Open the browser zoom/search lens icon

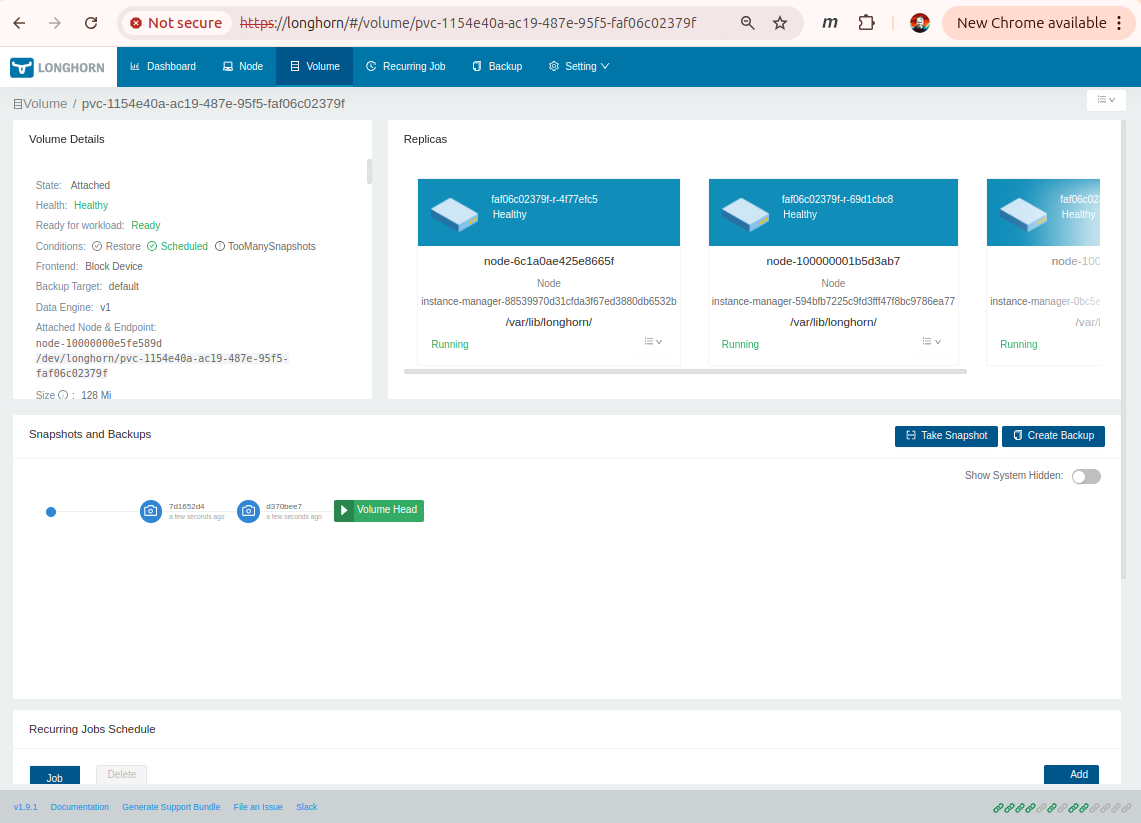coord(747,23)
